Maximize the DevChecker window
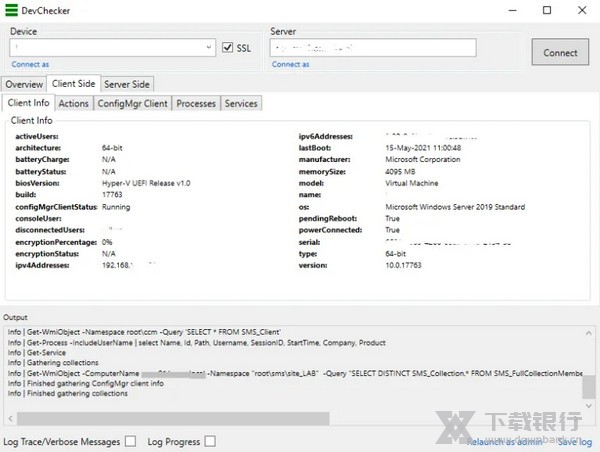The image size is (600, 452). [x=547, y=10]
